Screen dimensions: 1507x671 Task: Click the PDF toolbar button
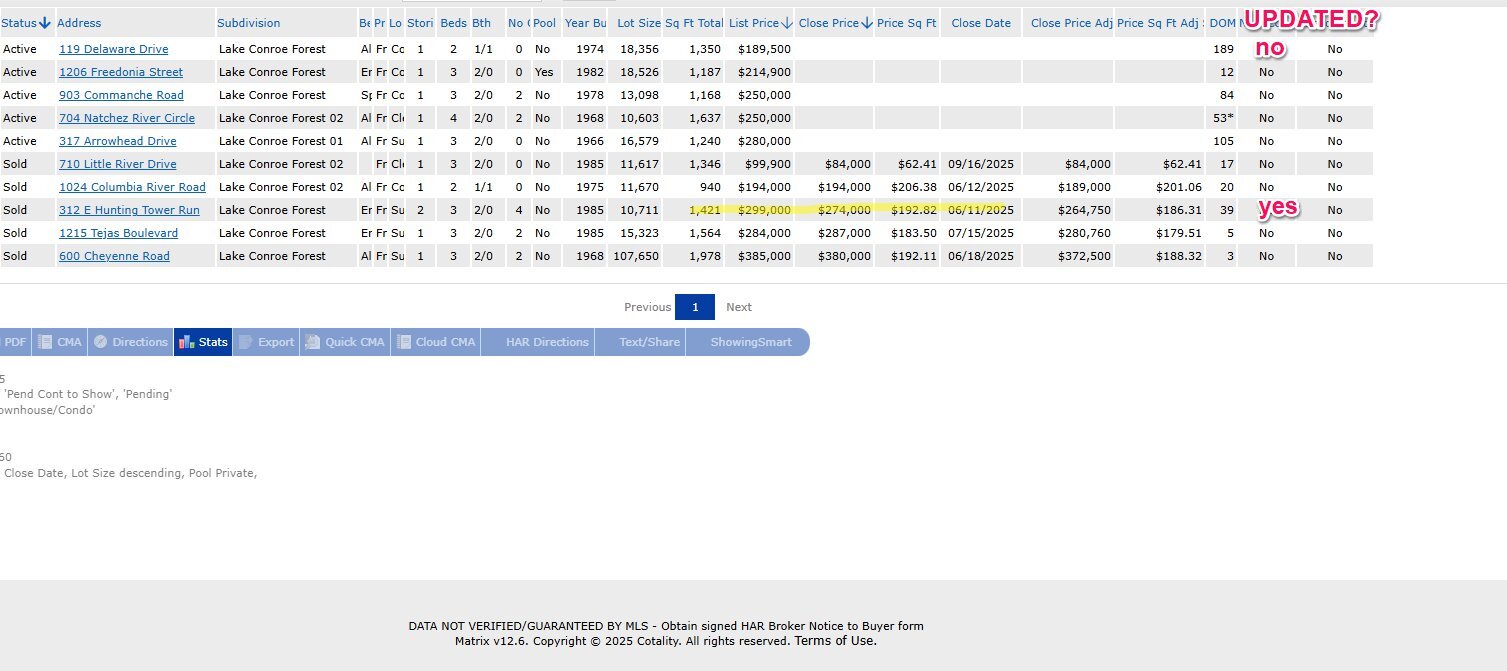[15, 342]
